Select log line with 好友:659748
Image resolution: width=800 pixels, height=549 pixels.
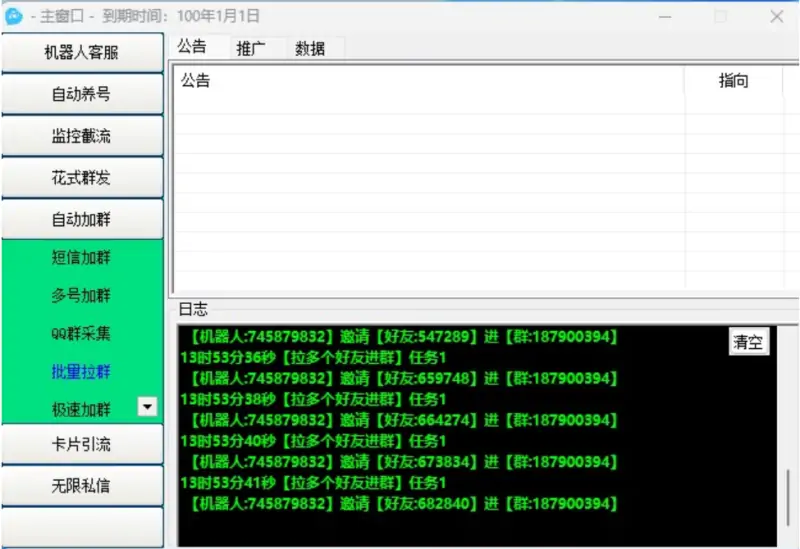[x=404, y=379]
